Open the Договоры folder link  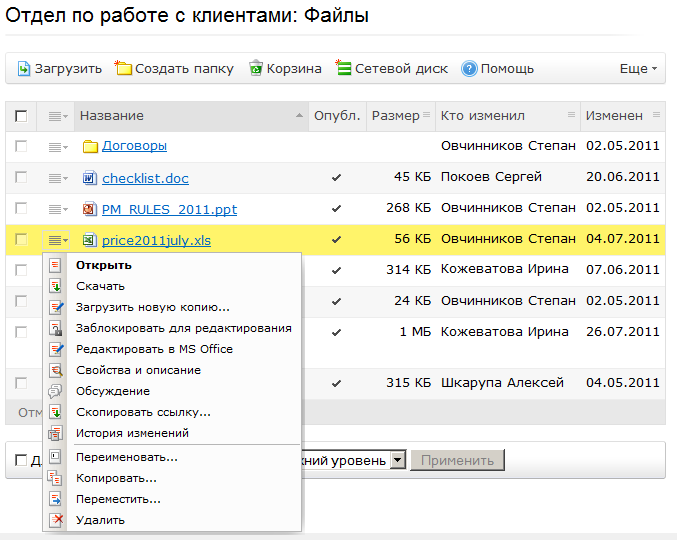pos(134,146)
